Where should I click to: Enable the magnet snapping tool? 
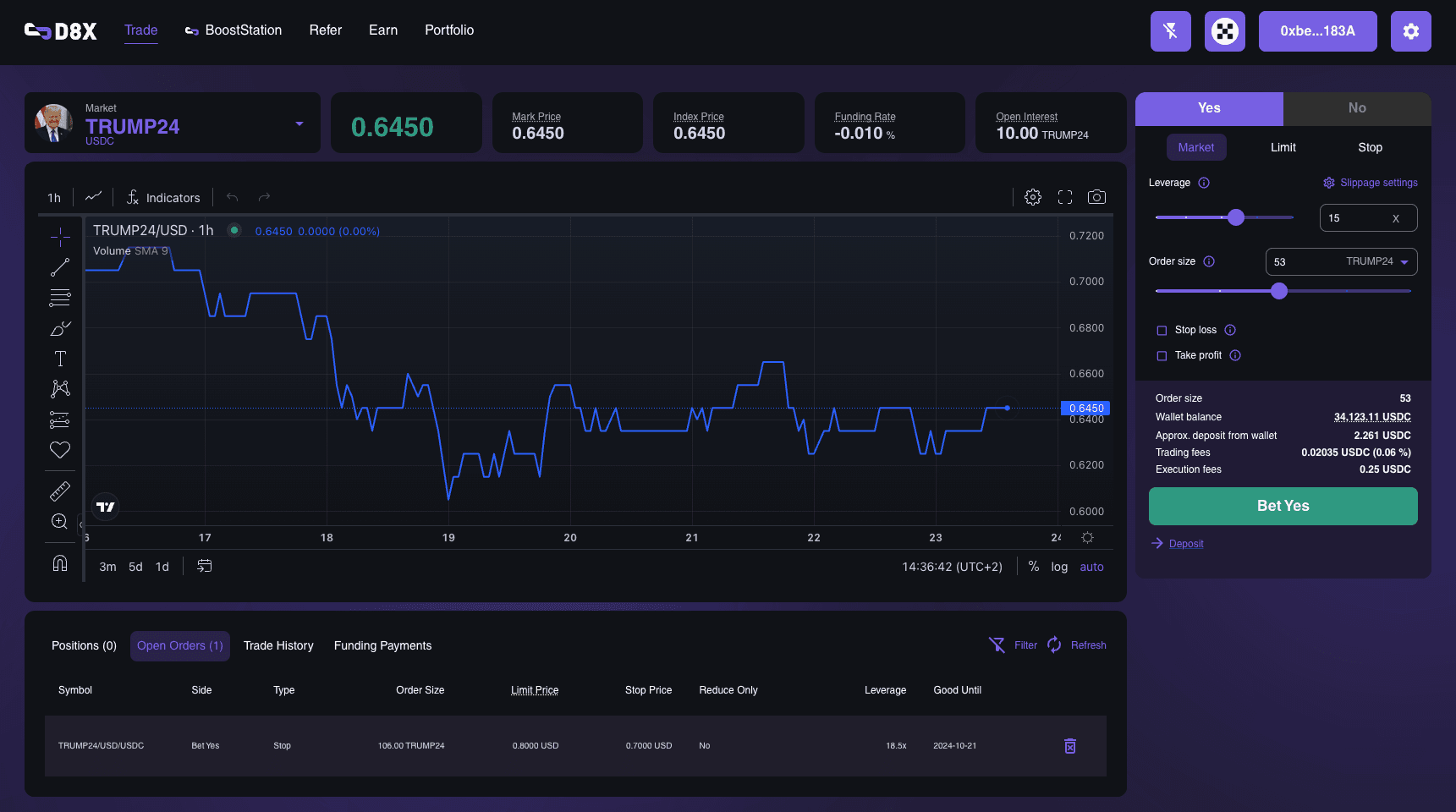point(59,562)
